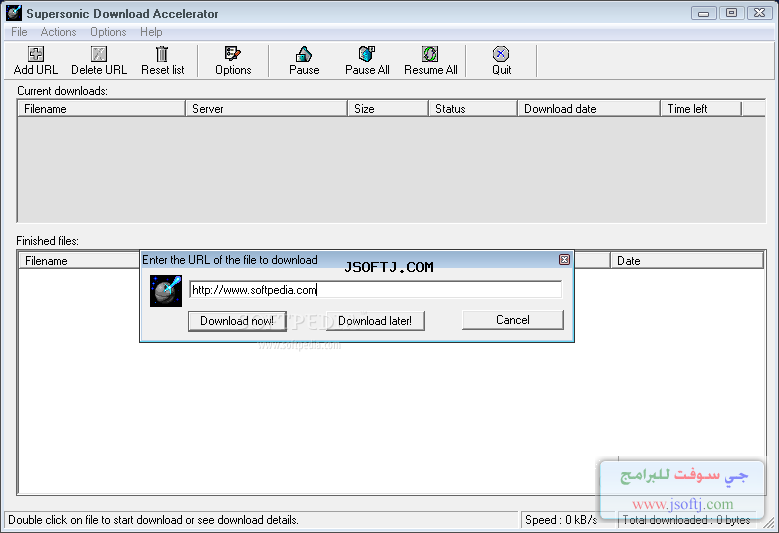Click the 'Double click on file' status message
The width and height of the screenshot is (779, 533).
(154, 520)
